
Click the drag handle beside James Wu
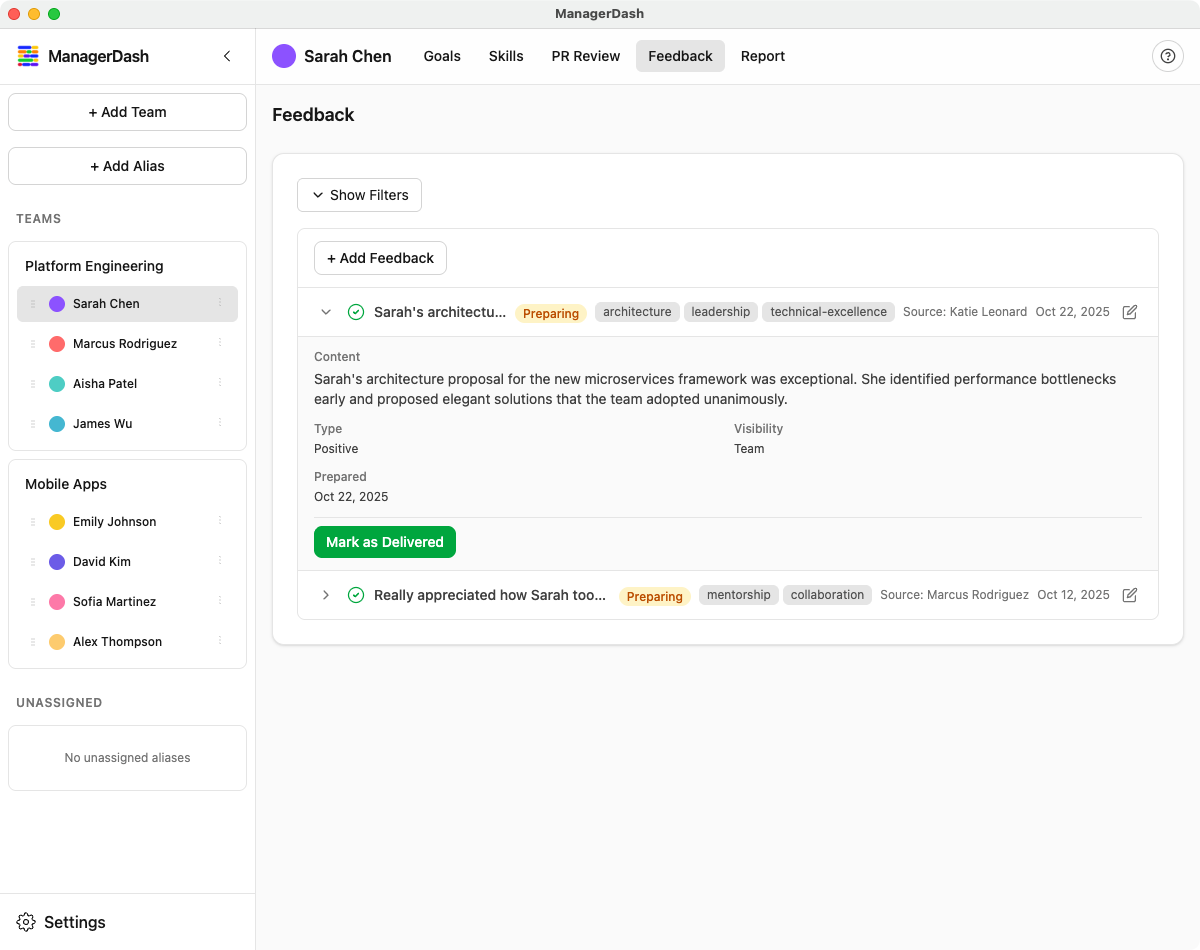(x=33, y=423)
